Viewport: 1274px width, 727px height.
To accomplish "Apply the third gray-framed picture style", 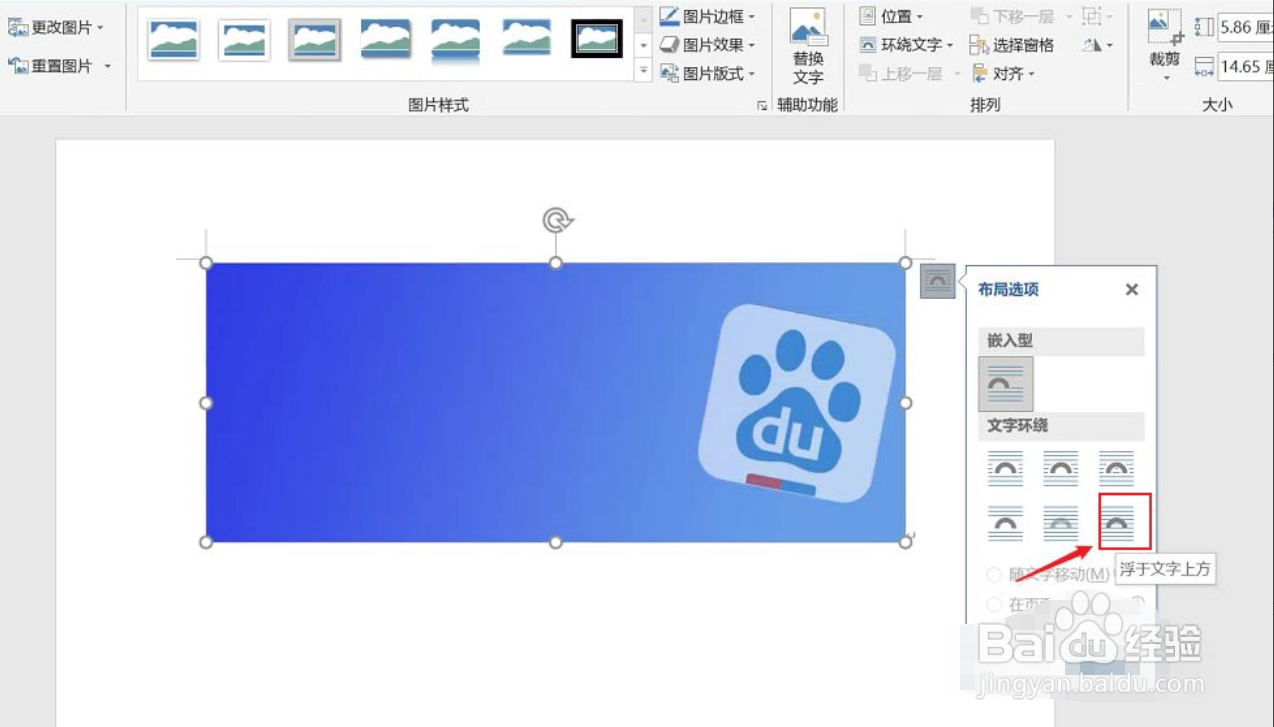I will click(x=315, y=40).
